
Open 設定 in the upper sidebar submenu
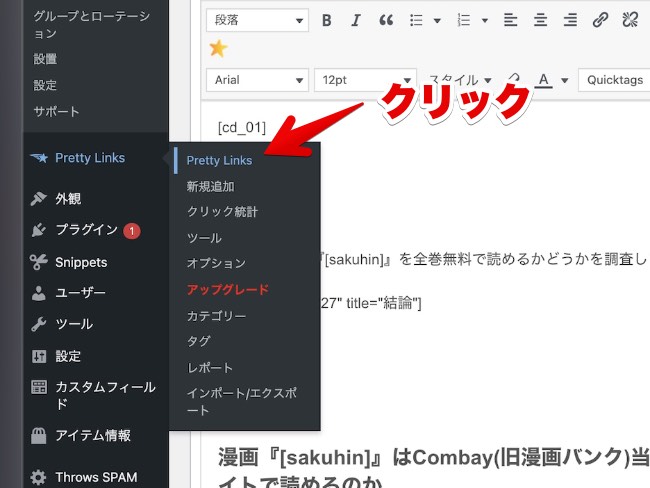click(45, 85)
